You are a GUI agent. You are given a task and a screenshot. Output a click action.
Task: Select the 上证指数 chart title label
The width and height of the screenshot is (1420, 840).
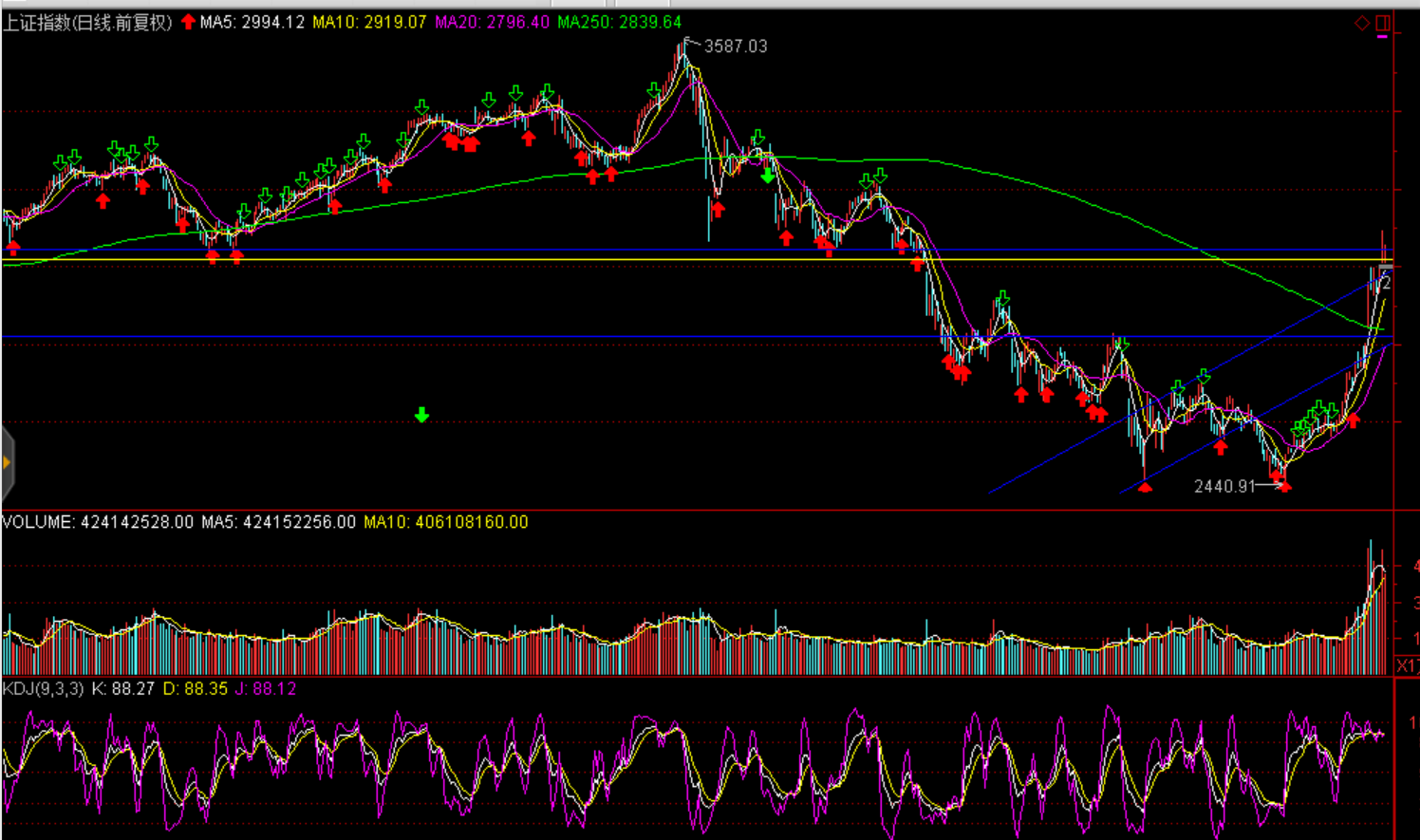tap(87, 22)
